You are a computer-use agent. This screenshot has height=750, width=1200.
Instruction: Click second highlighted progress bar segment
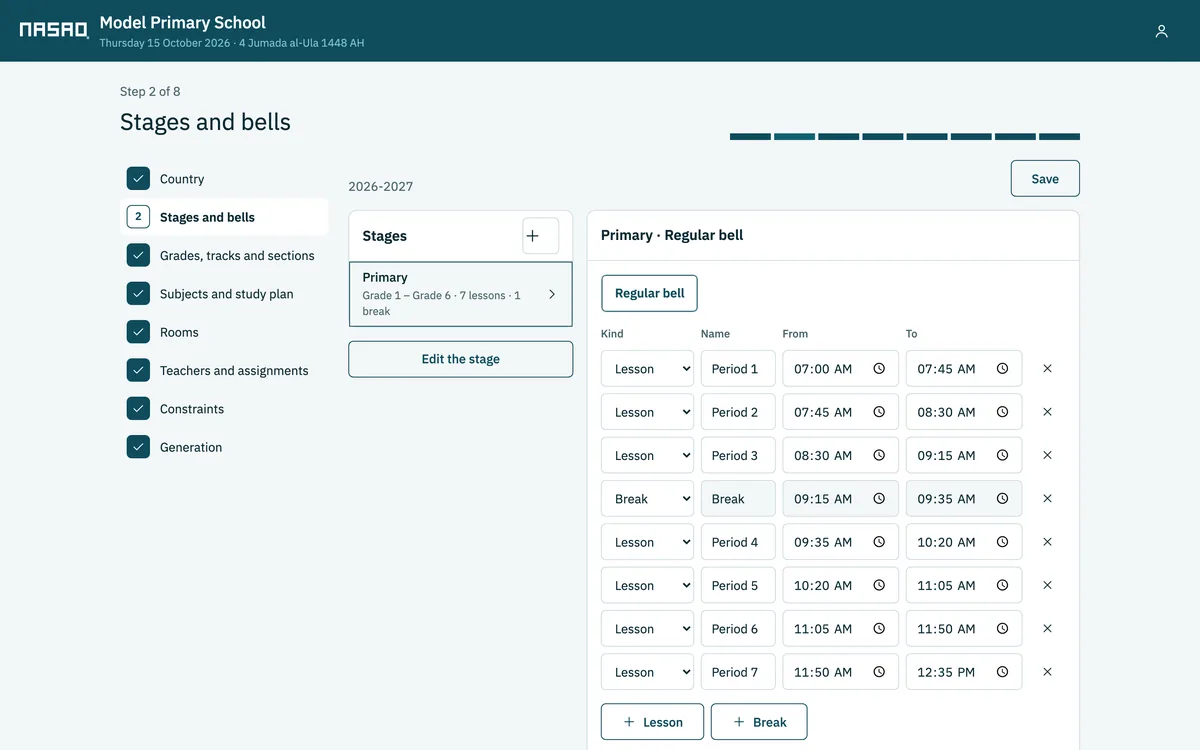coord(794,137)
